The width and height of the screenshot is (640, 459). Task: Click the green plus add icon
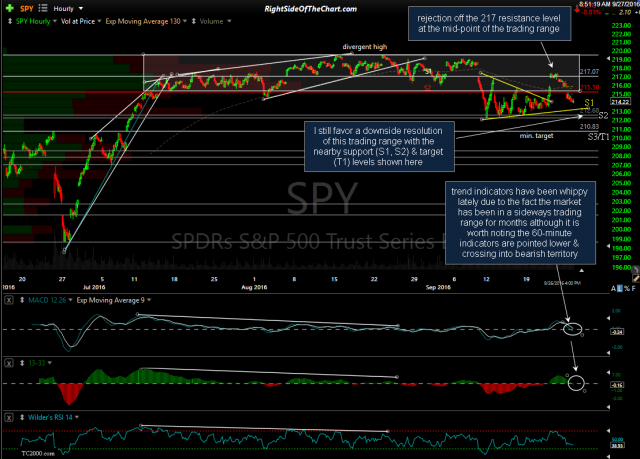(9, 8)
